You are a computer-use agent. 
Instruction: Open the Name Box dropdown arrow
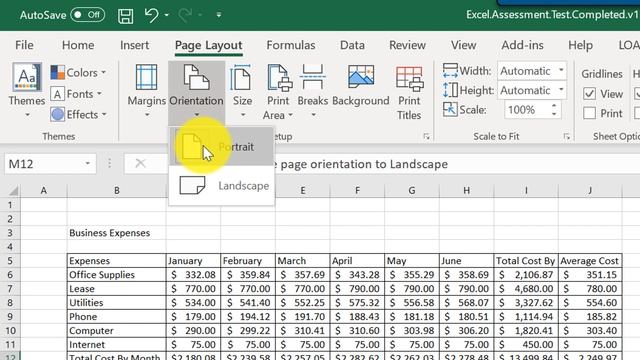(x=87, y=164)
